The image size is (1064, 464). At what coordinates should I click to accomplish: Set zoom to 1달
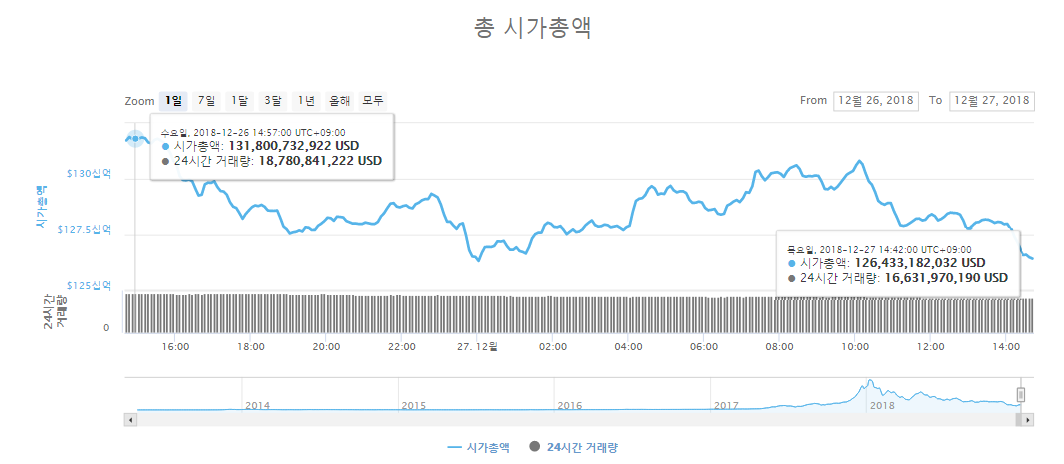coord(240,101)
